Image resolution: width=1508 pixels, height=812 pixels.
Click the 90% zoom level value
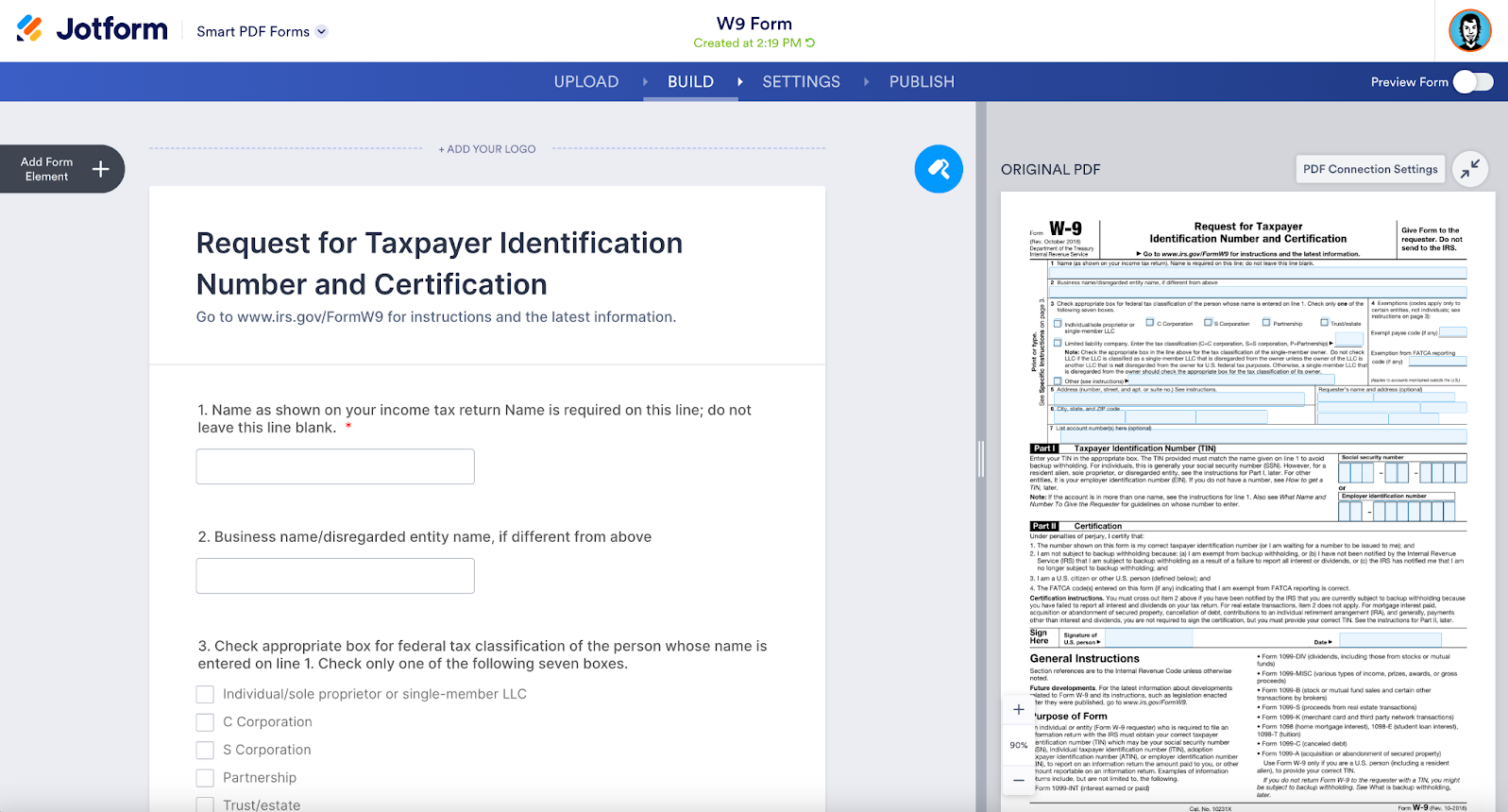pos(1018,745)
